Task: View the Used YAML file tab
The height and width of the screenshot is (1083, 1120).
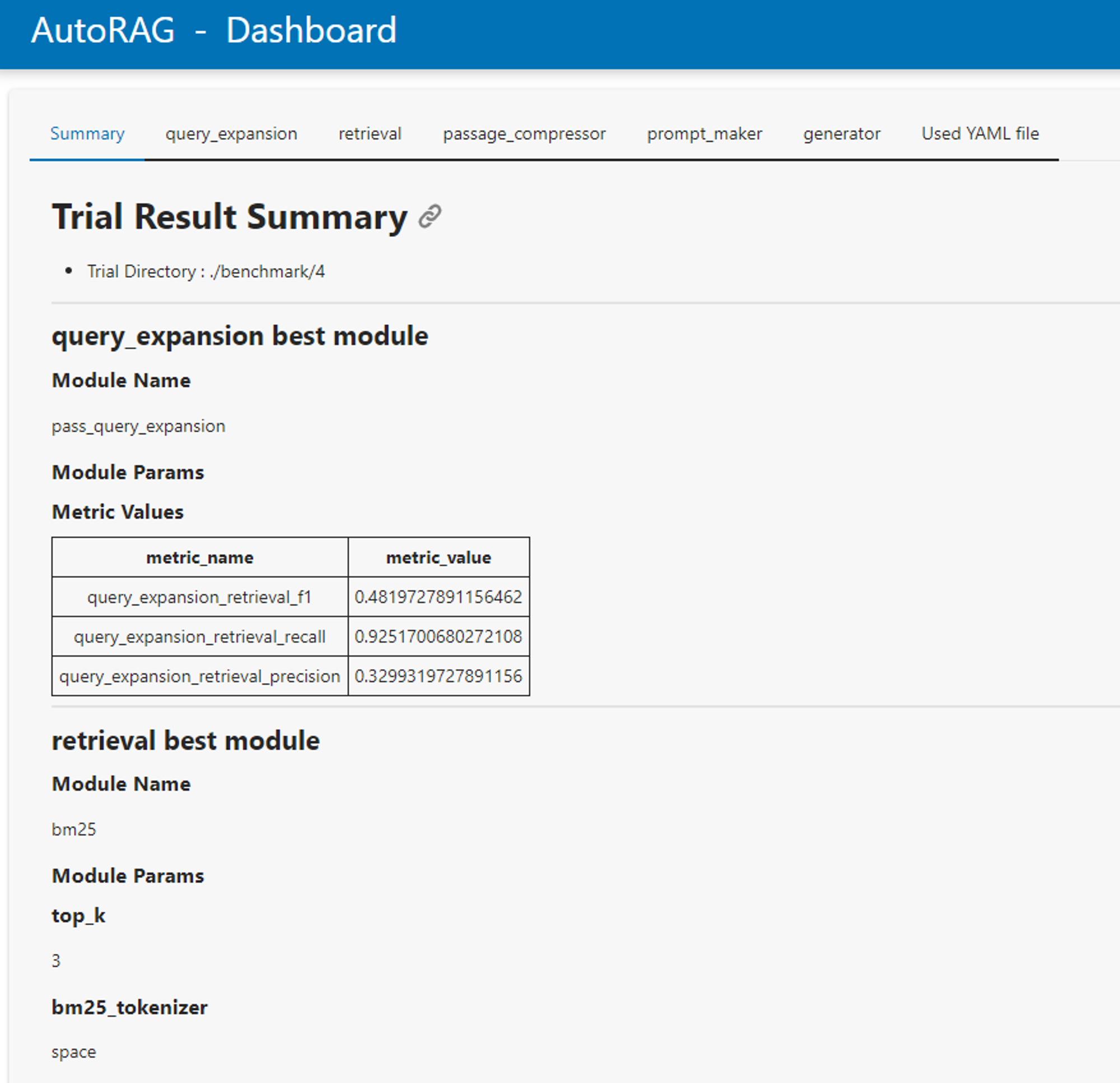Action: pyautogui.click(x=979, y=134)
